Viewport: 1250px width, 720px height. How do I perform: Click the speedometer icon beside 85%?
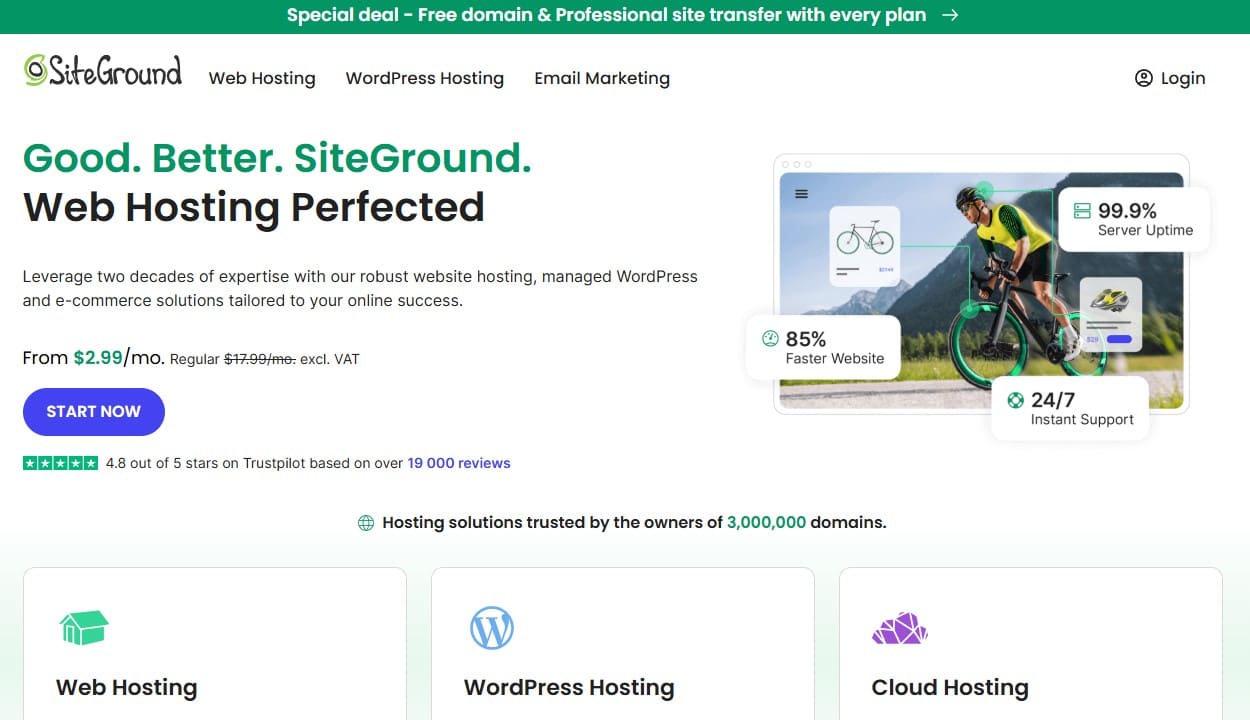tap(770, 338)
